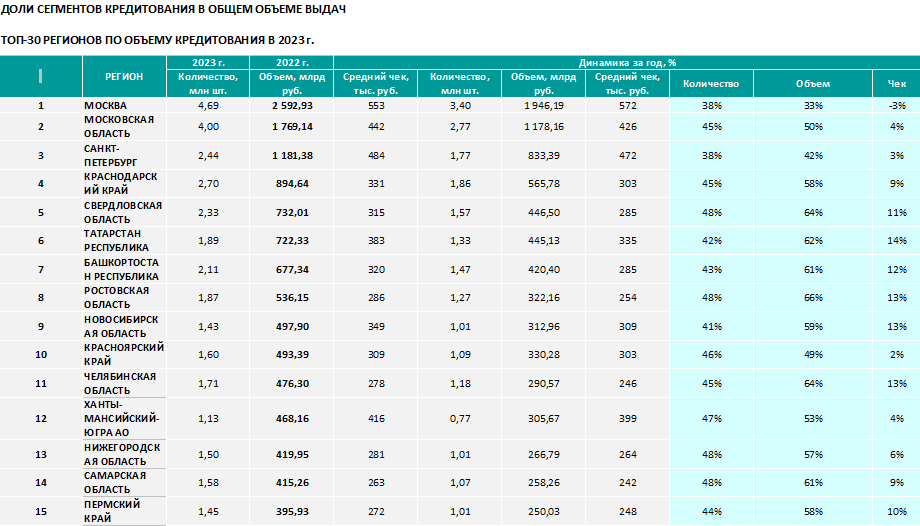Viewport: 920px width, 526px height.
Task: Click the '47%' quantity dynamics cell
Action: click(712, 419)
